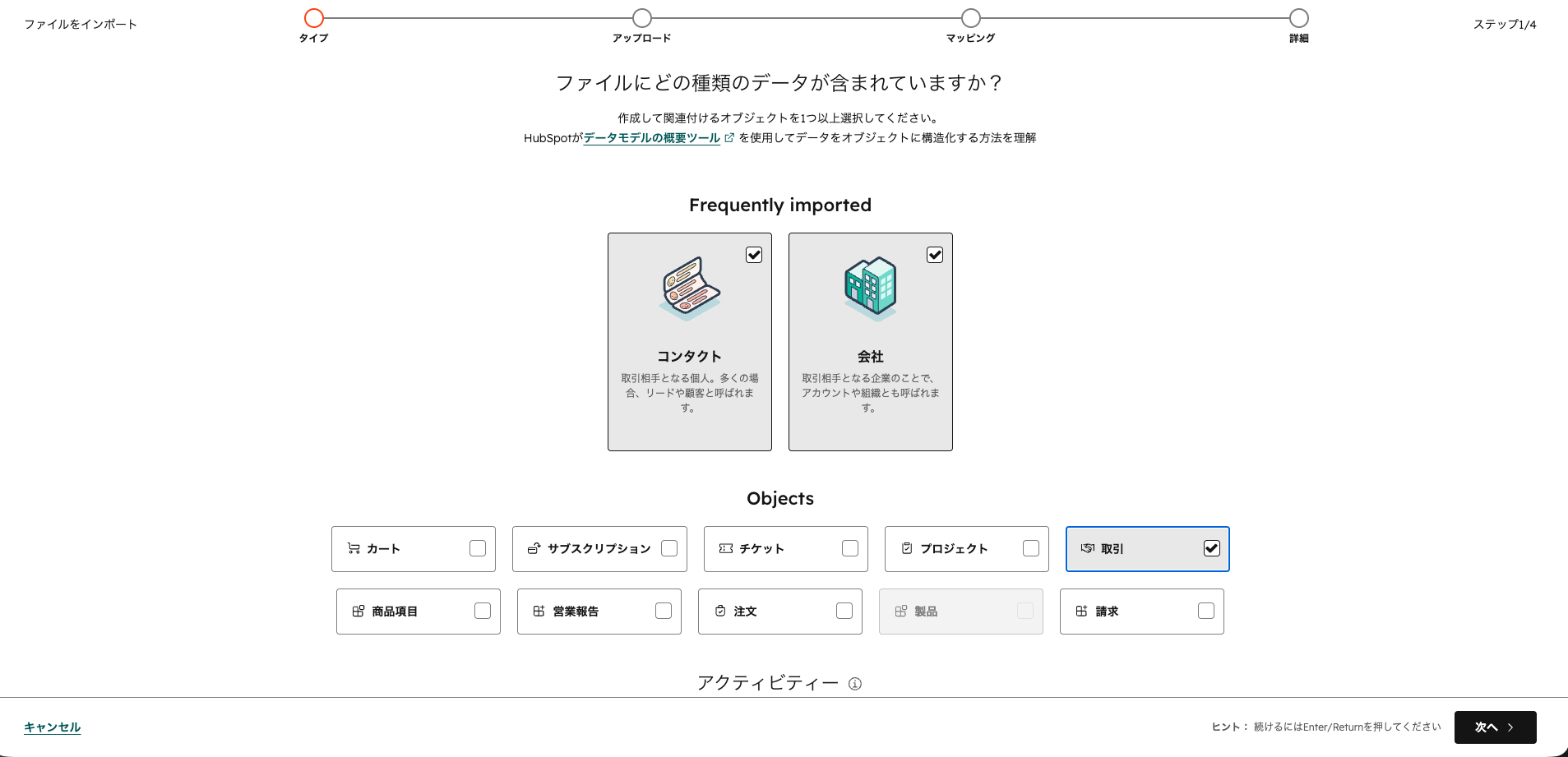
Task: Uncheck the 取引 checkbox
Action: (x=1212, y=548)
